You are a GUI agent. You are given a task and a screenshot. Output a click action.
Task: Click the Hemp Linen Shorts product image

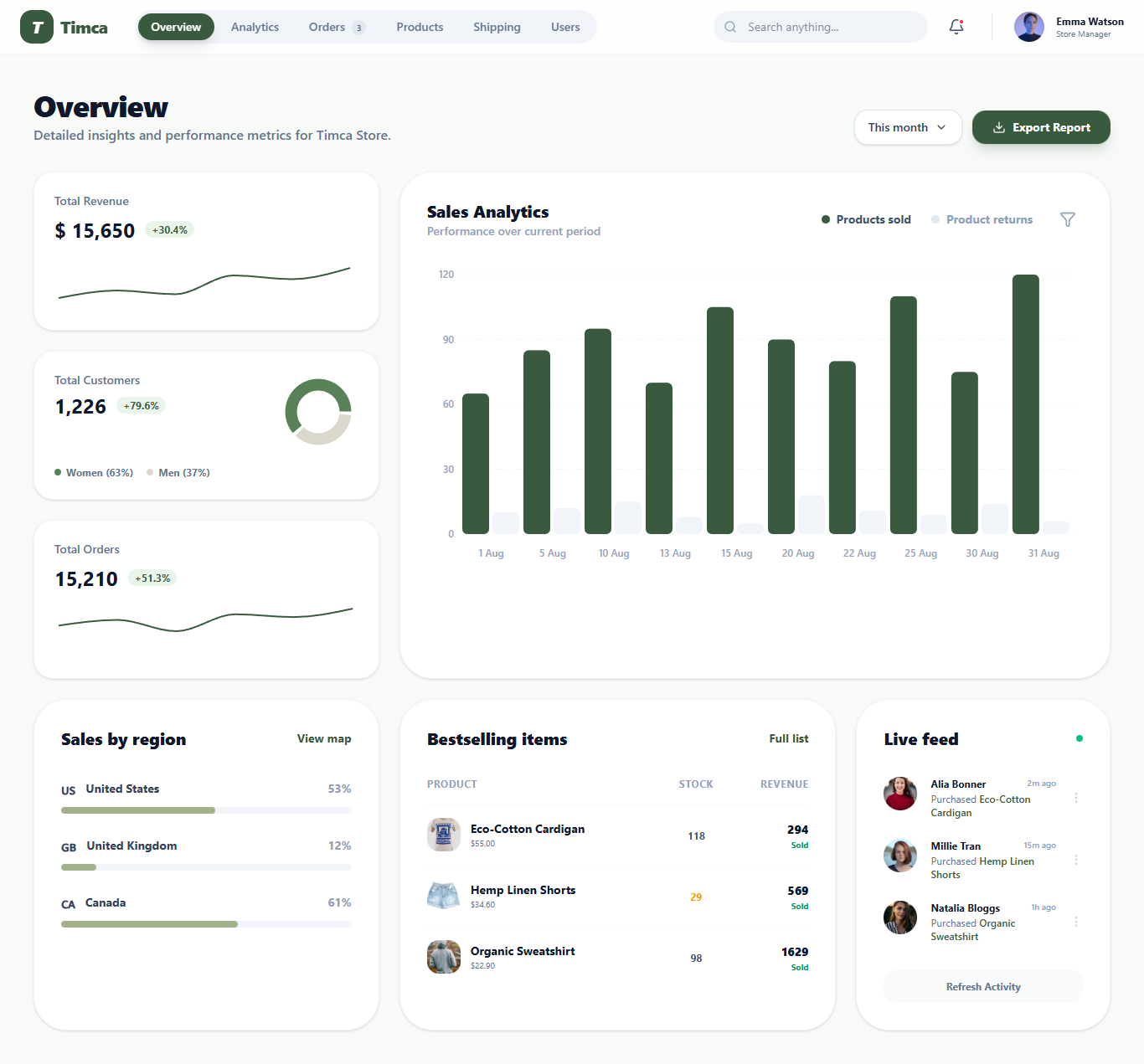point(444,896)
